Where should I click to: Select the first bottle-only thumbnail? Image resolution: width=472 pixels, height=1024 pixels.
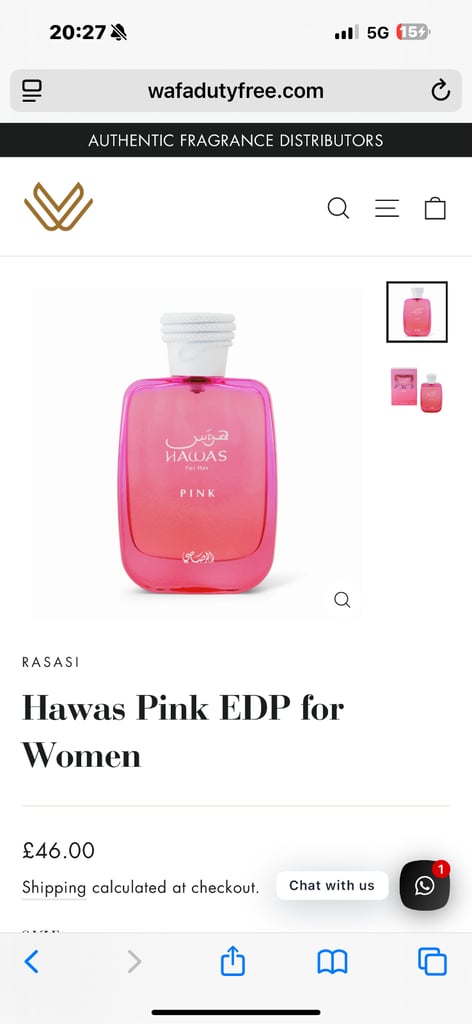coord(417,312)
